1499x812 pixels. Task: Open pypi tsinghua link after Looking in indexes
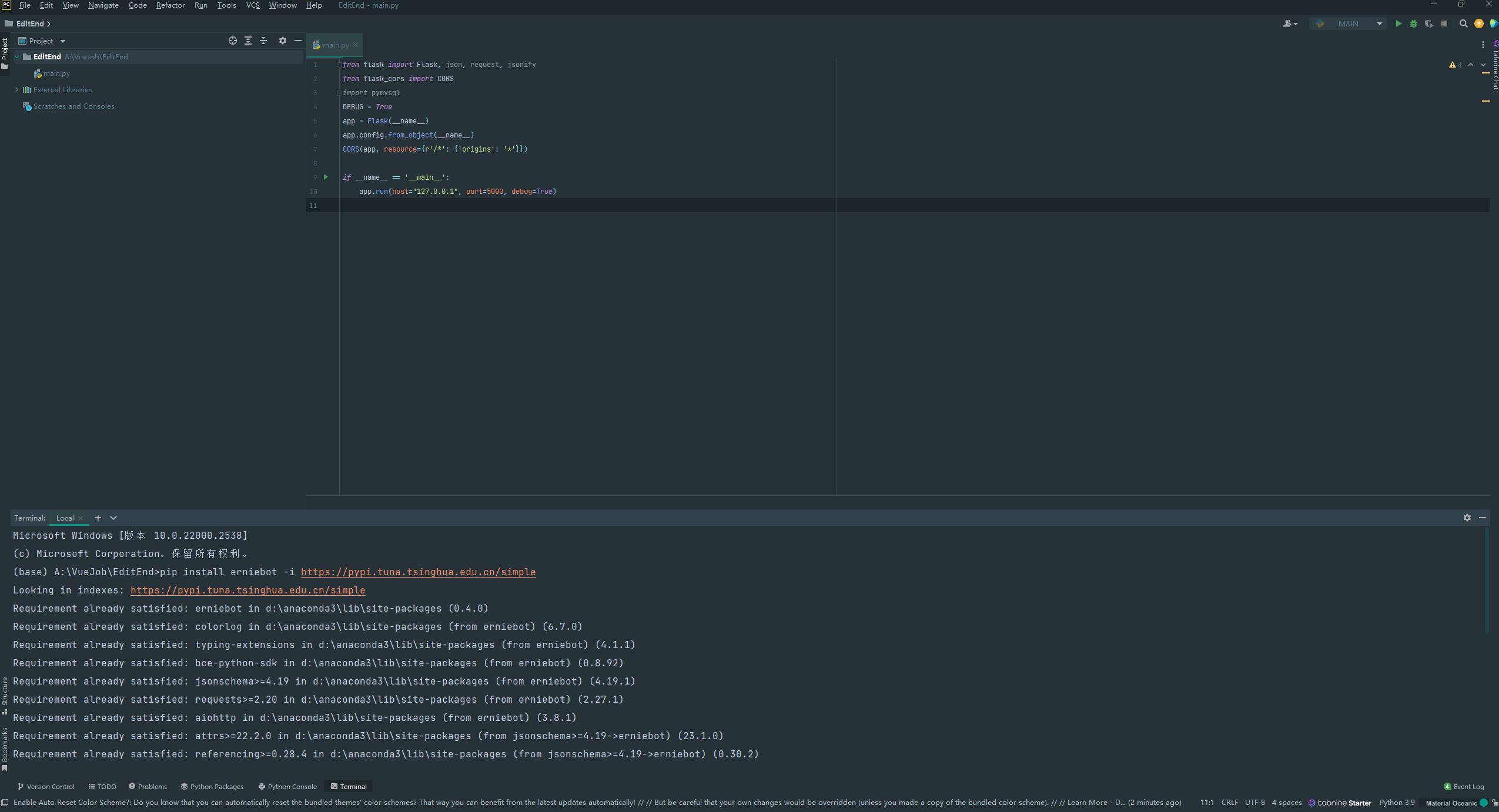(x=247, y=590)
